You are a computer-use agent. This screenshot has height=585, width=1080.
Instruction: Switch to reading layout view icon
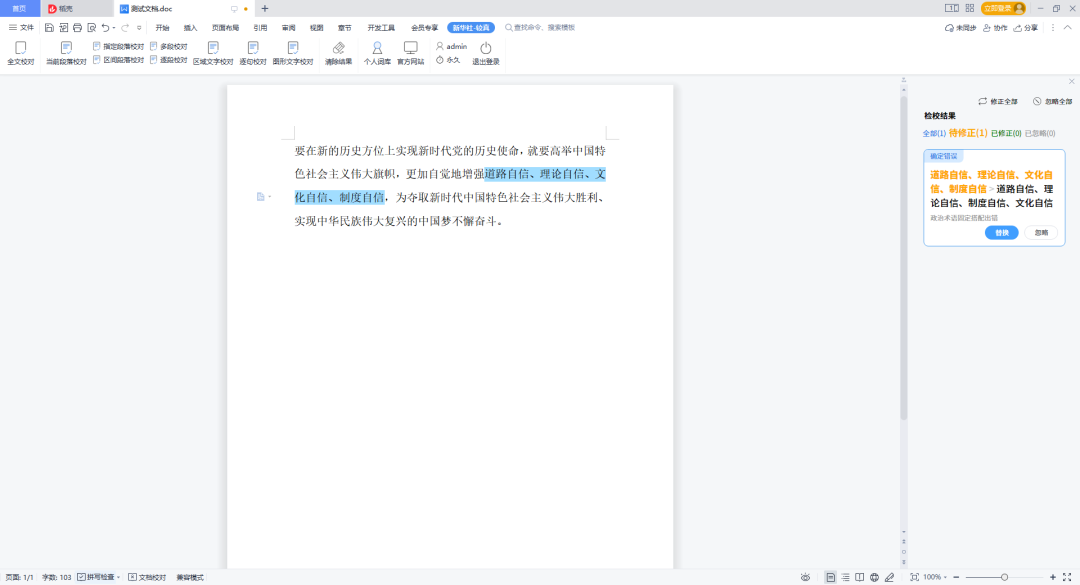(860, 577)
